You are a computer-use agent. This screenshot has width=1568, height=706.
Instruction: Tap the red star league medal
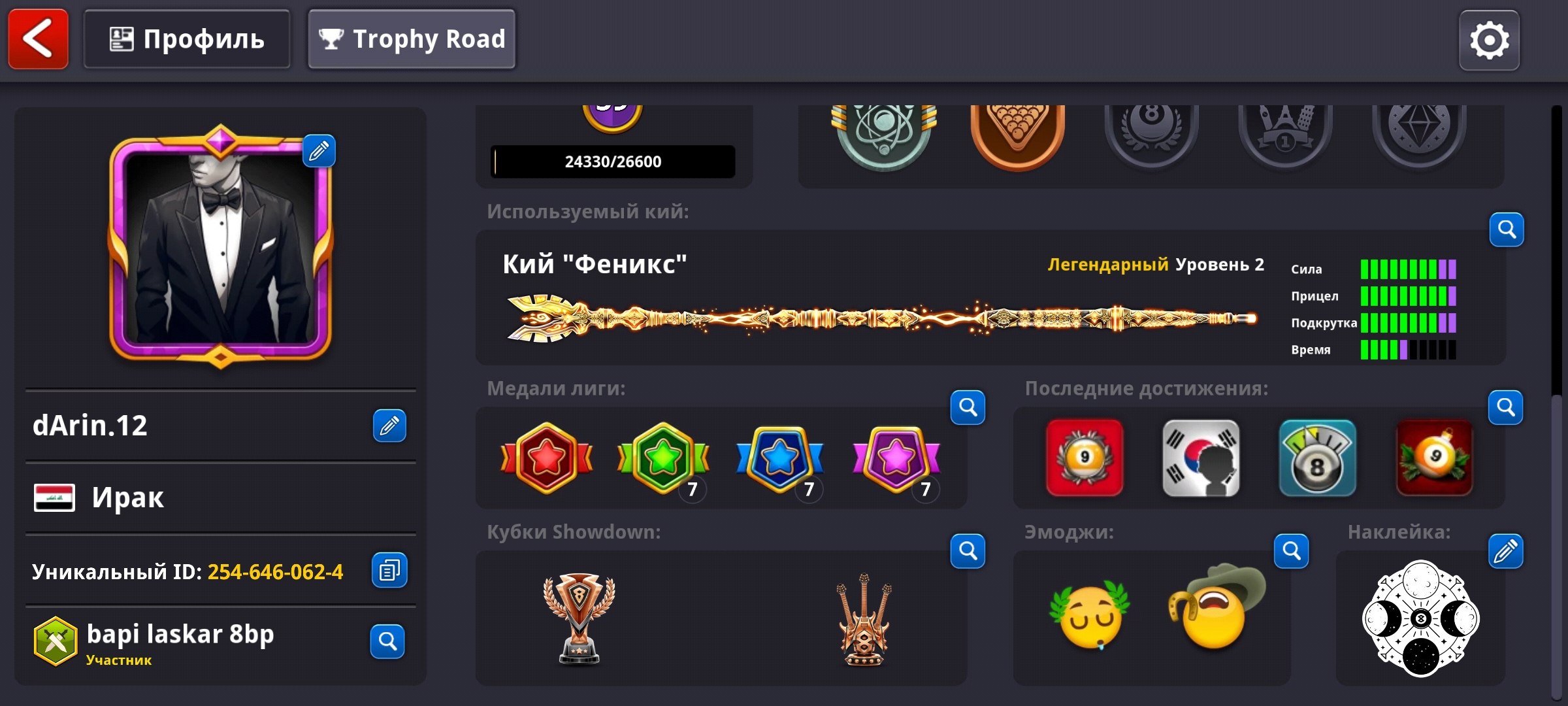click(546, 458)
